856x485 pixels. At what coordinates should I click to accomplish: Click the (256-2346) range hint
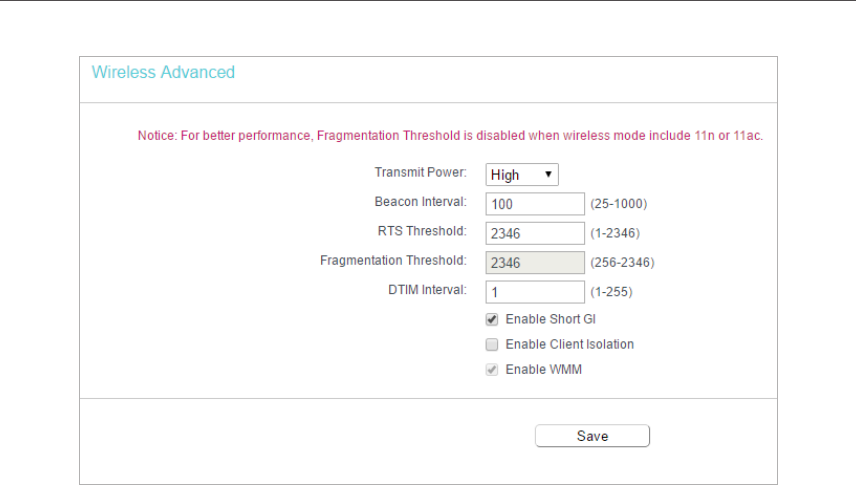click(622, 263)
